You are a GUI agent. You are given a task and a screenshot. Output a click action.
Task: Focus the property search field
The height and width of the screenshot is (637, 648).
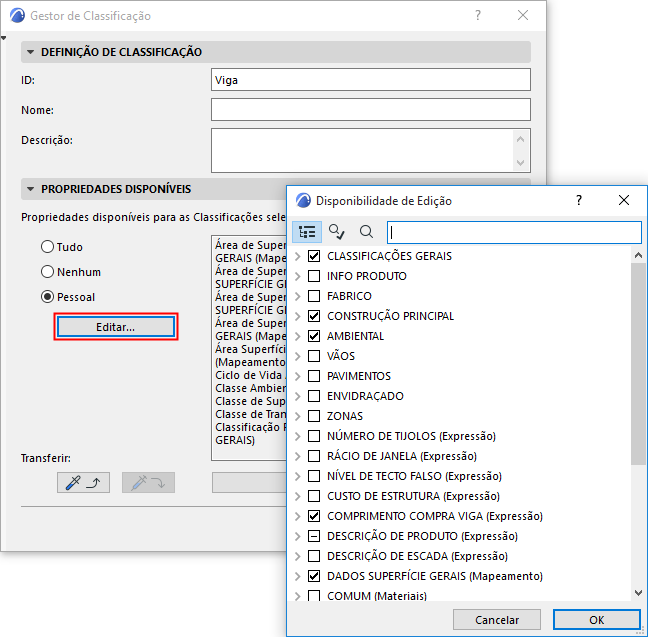pos(514,232)
